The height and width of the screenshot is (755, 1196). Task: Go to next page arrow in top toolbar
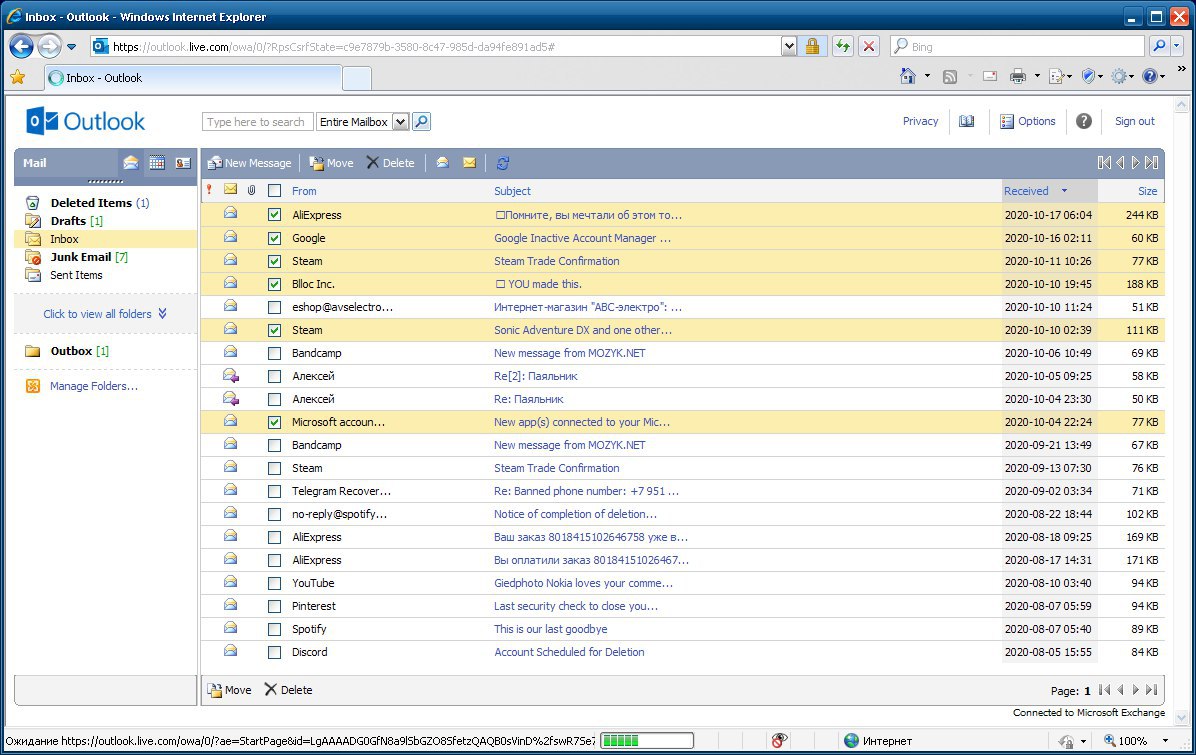(x=1136, y=162)
